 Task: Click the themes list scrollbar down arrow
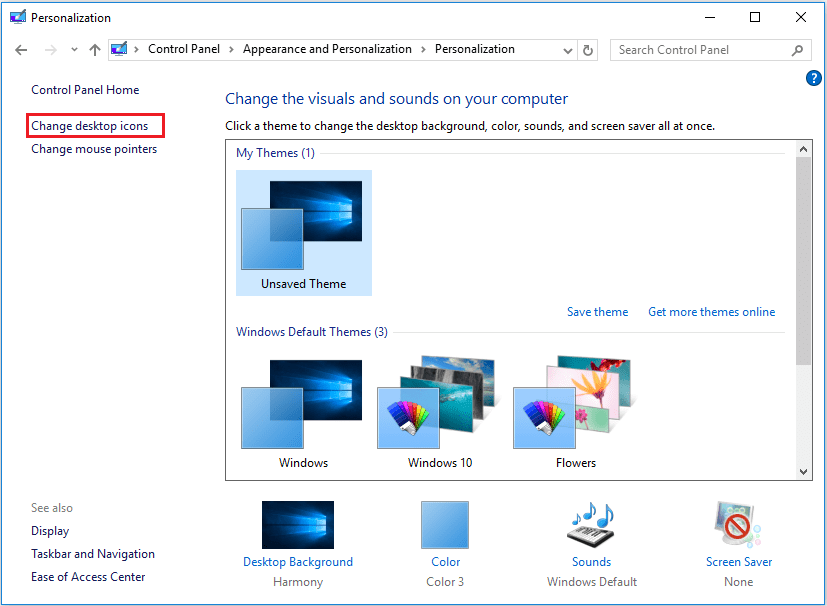(x=803, y=471)
